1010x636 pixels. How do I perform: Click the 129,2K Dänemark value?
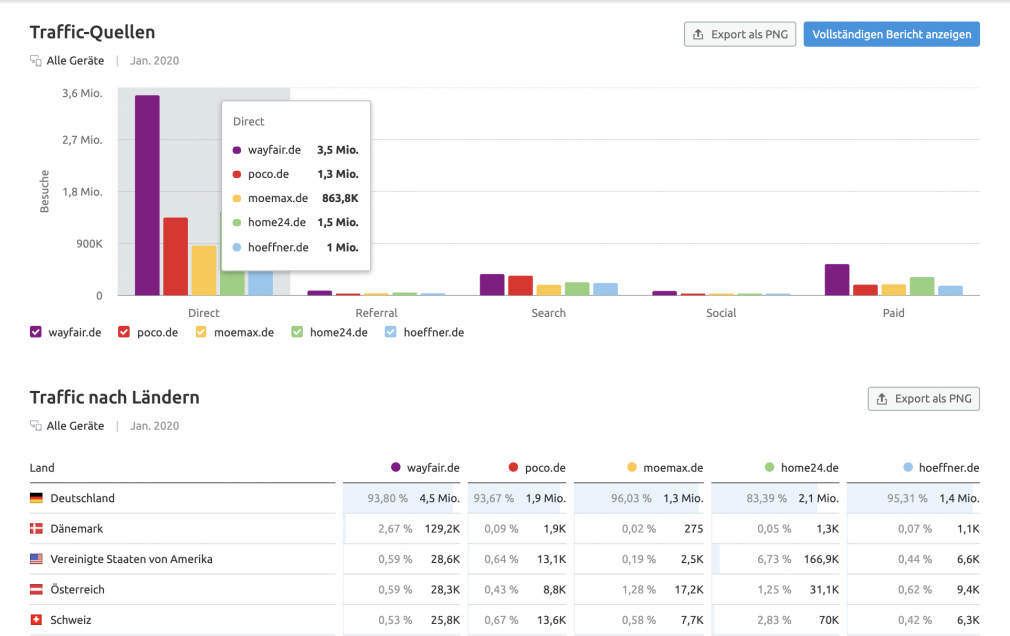coord(443,528)
